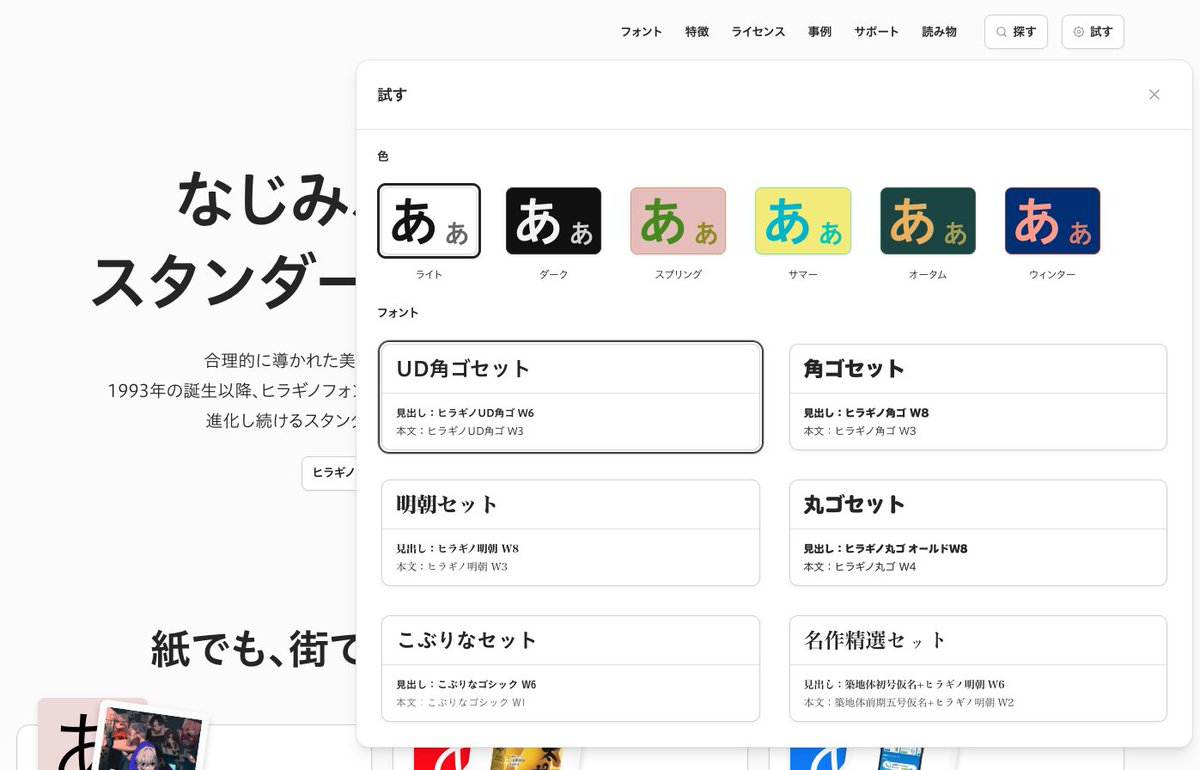Click the 本文：ヒラギノ角ゴ W3 text
Image resolution: width=1200 pixels, height=770 pixels.
pyautogui.click(x=860, y=431)
